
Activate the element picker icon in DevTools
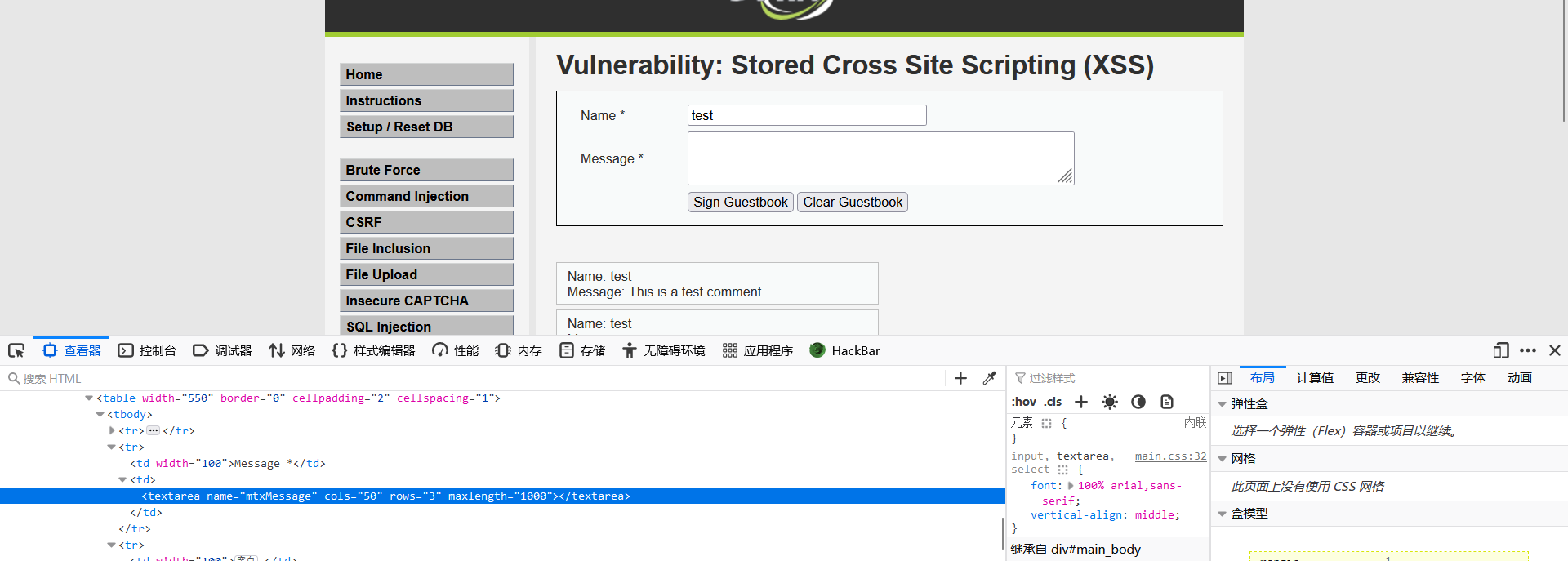[16, 351]
